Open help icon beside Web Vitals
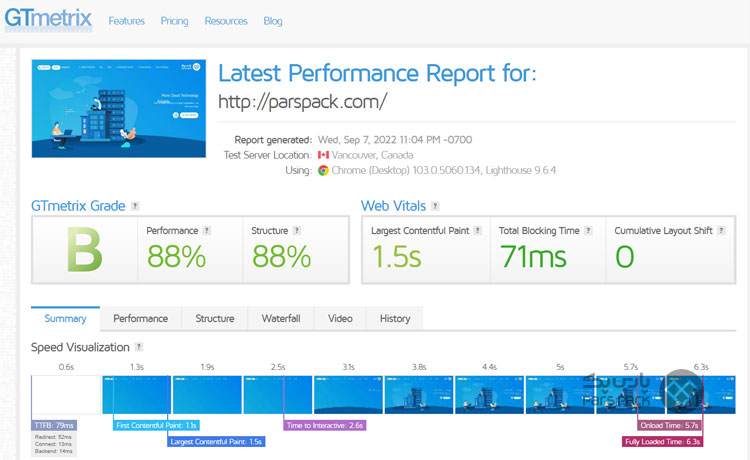This screenshot has height=460, width=750. [x=435, y=206]
